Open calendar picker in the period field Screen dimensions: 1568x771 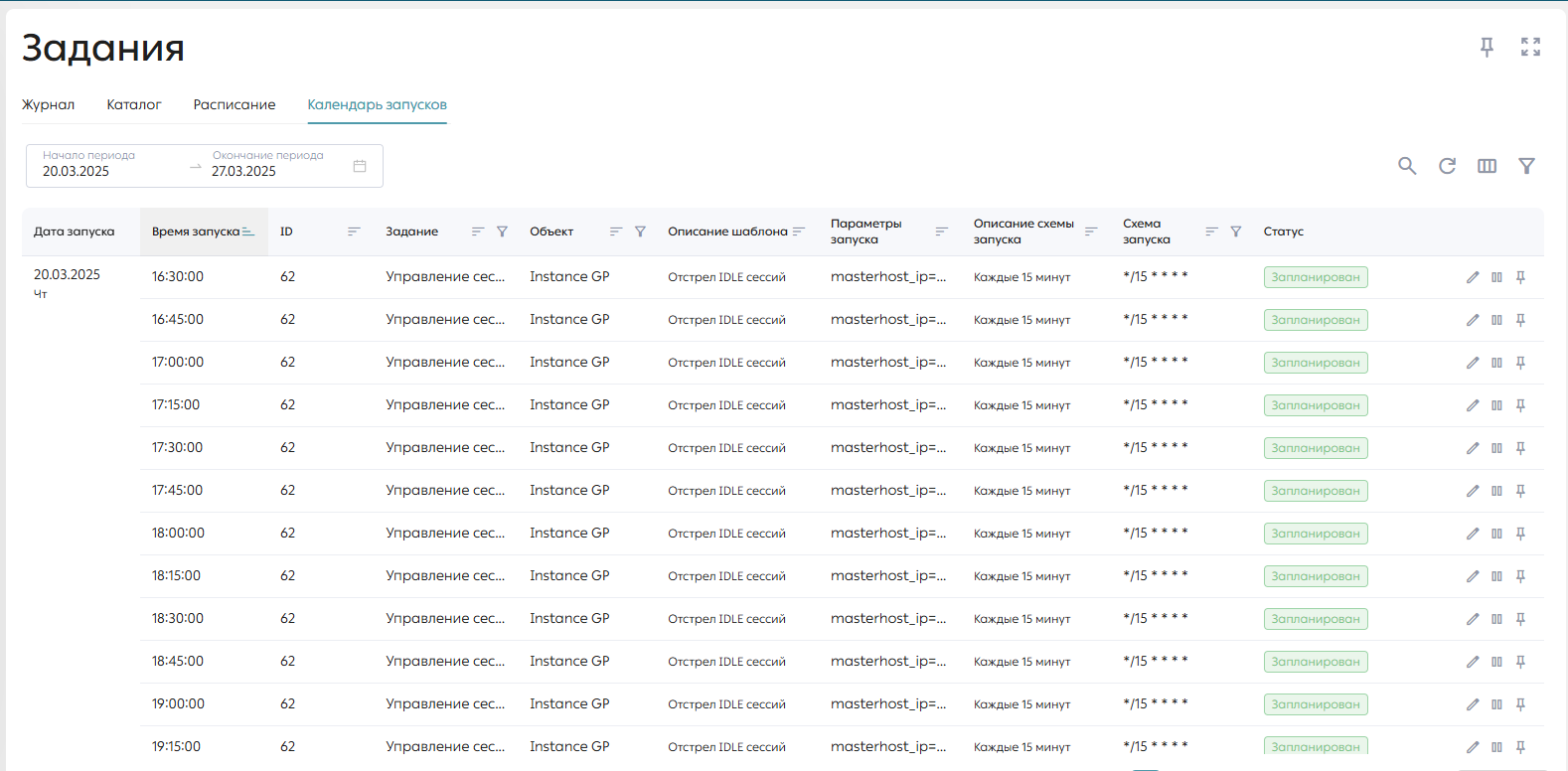[x=360, y=166]
